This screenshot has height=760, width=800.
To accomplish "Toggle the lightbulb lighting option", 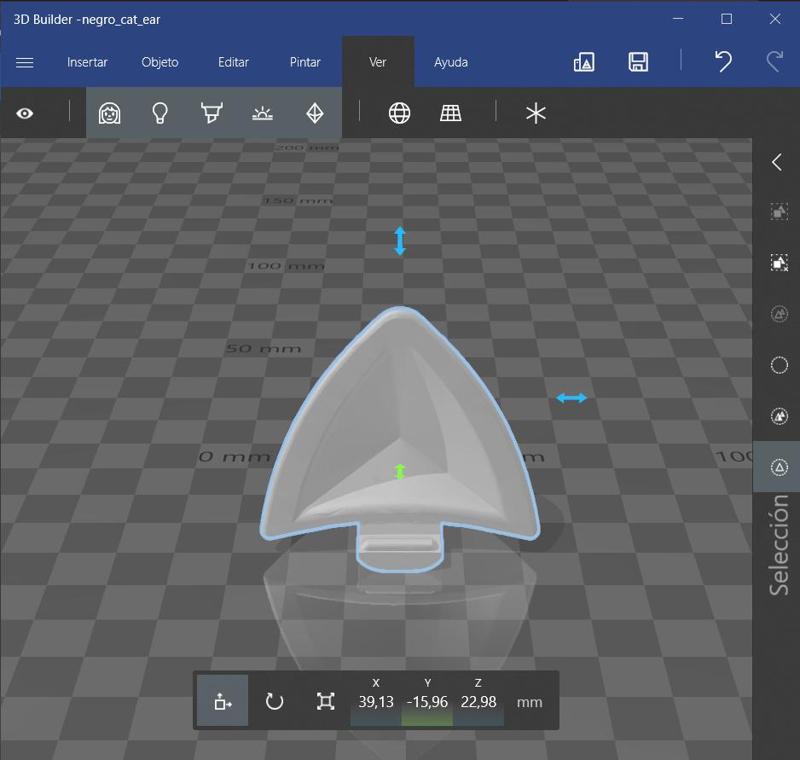I will [160, 113].
